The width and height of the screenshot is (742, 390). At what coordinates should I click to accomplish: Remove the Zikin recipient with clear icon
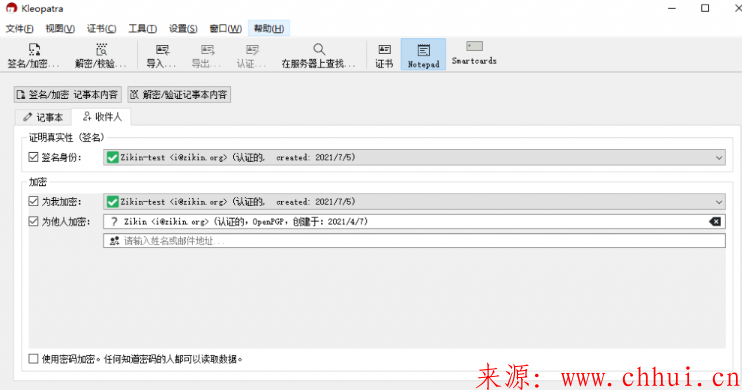pyautogui.click(x=715, y=222)
